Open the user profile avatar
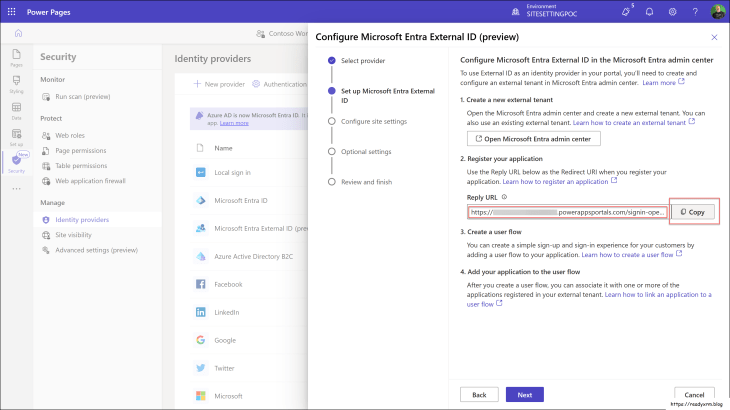730x410 pixels. pyautogui.click(x=717, y=12)
